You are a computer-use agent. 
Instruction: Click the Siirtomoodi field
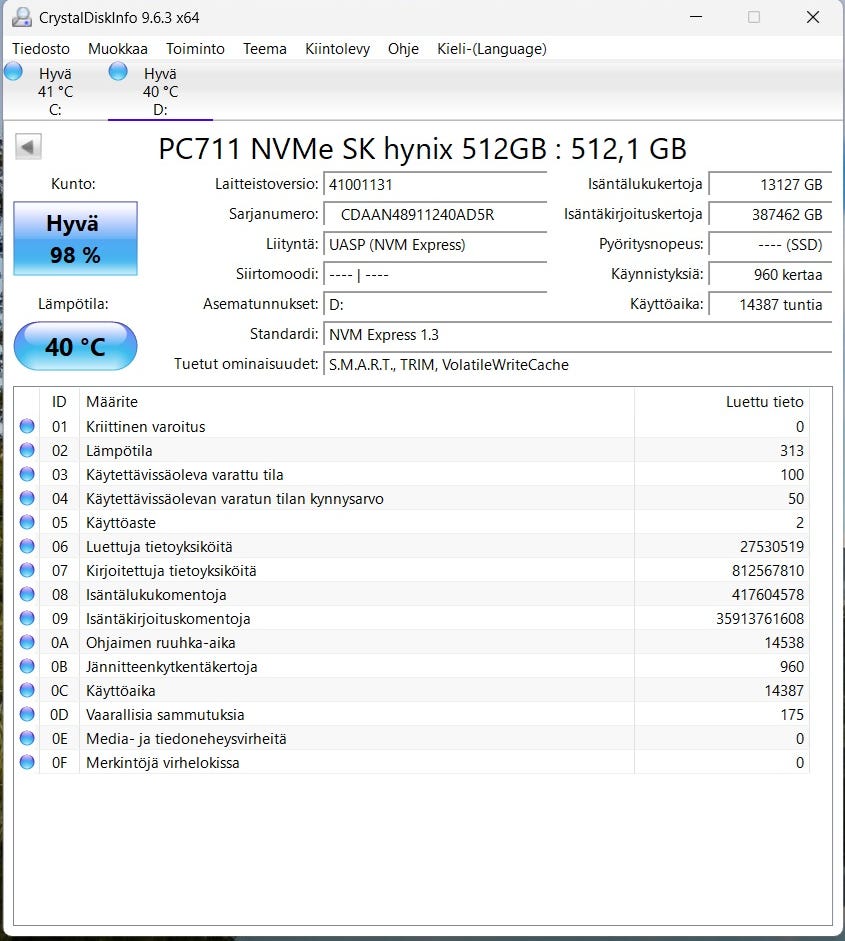pos(435,274)
